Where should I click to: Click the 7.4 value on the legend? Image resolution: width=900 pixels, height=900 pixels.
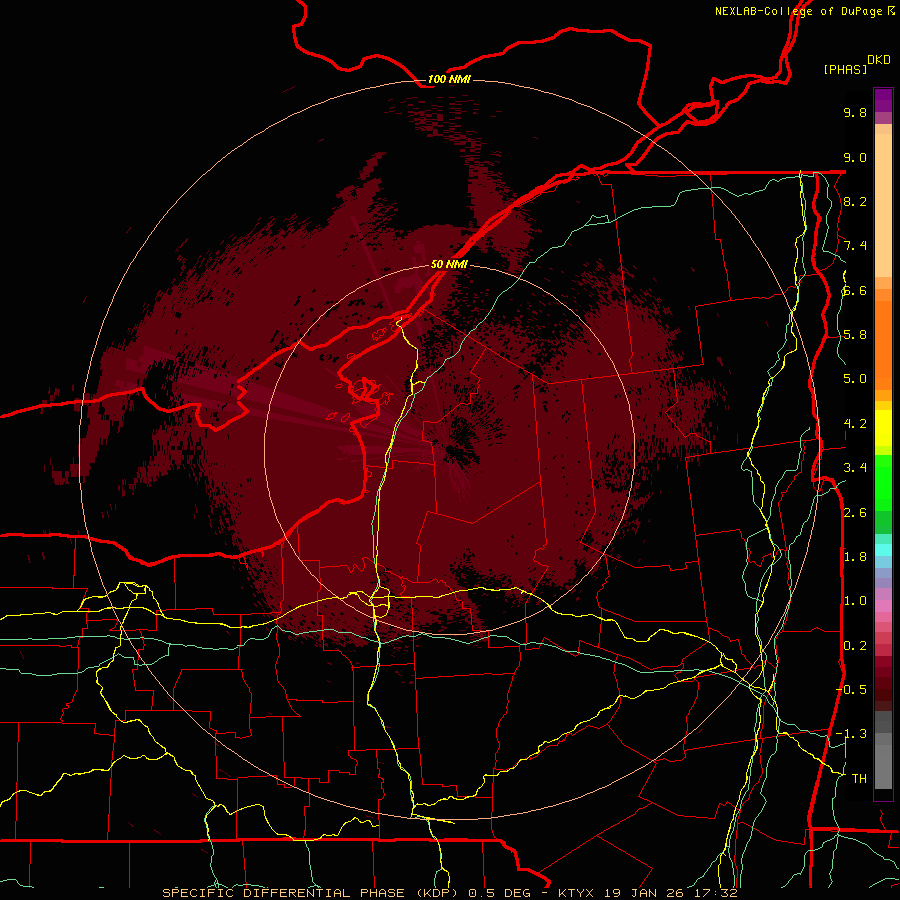pos(855,246)
